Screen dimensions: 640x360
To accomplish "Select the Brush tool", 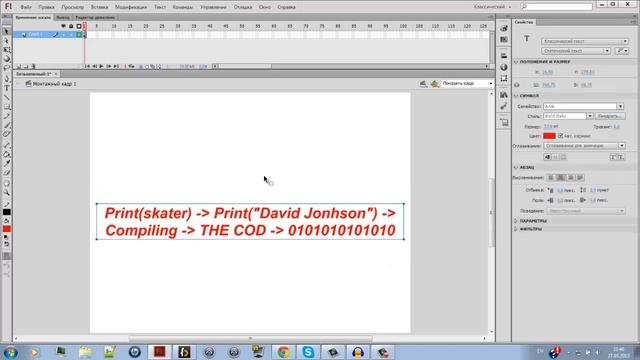I will [x=7, y=125].
